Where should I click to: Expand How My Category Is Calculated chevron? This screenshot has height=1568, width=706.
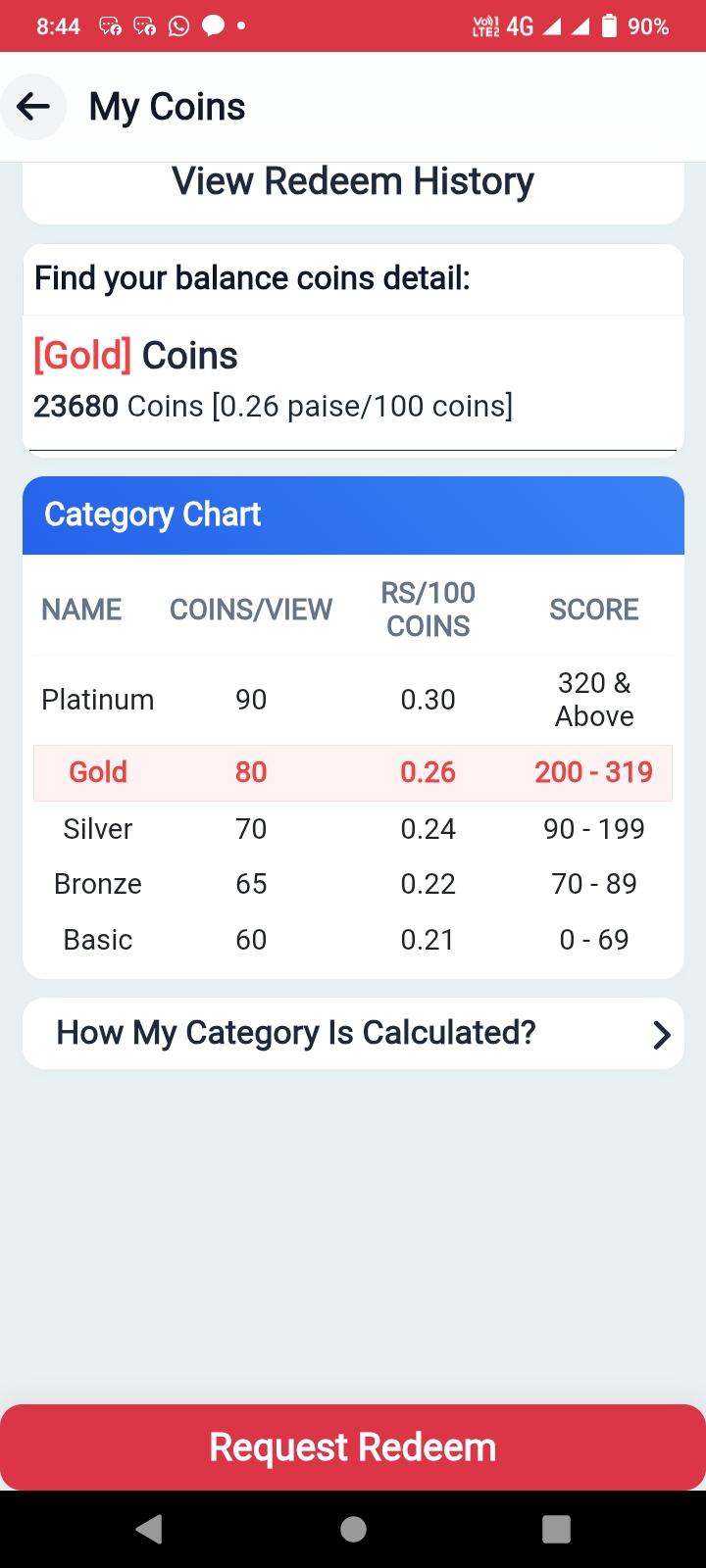coord(662,1034)
